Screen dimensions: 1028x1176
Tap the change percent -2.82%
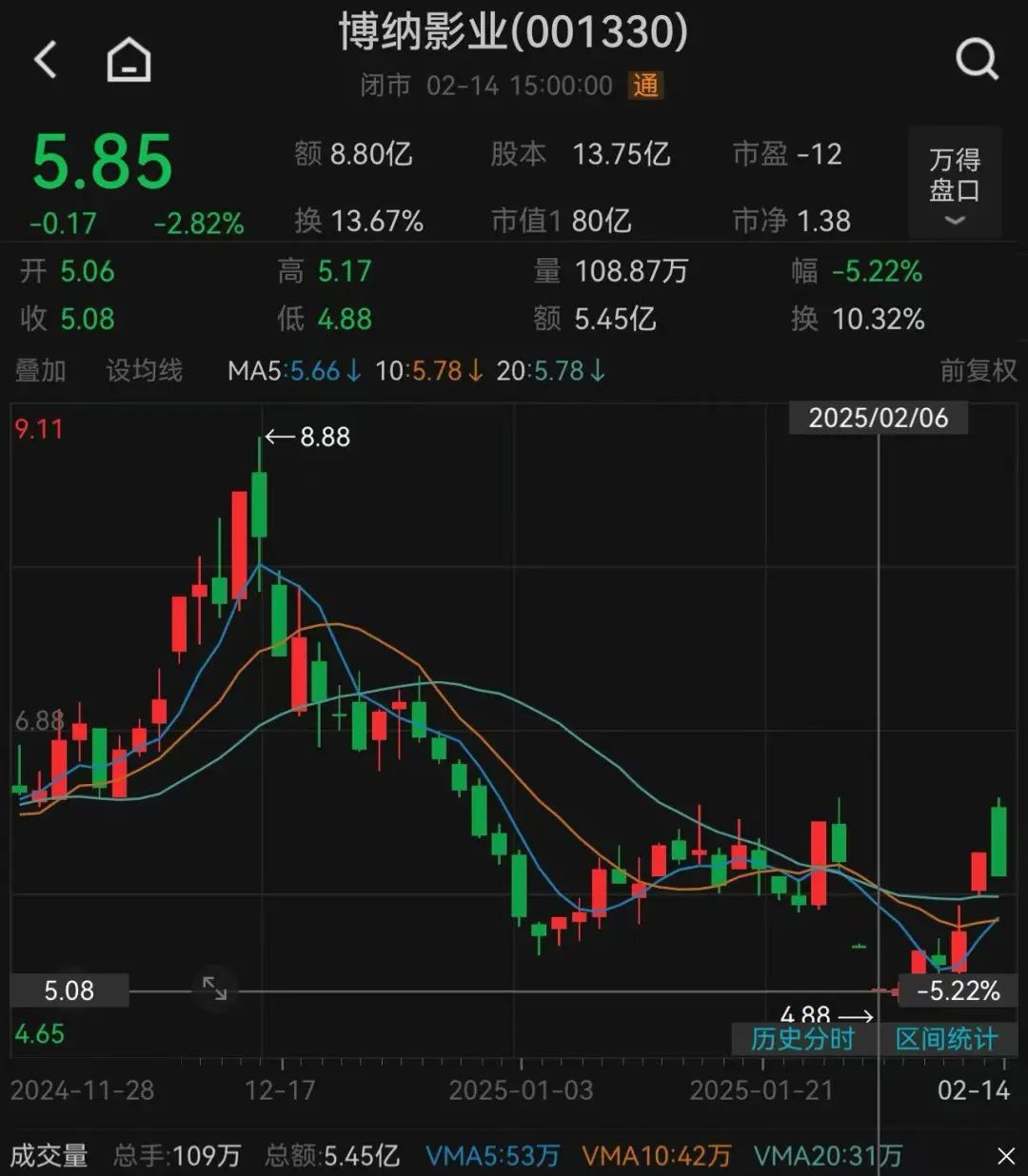coord(199,224)
